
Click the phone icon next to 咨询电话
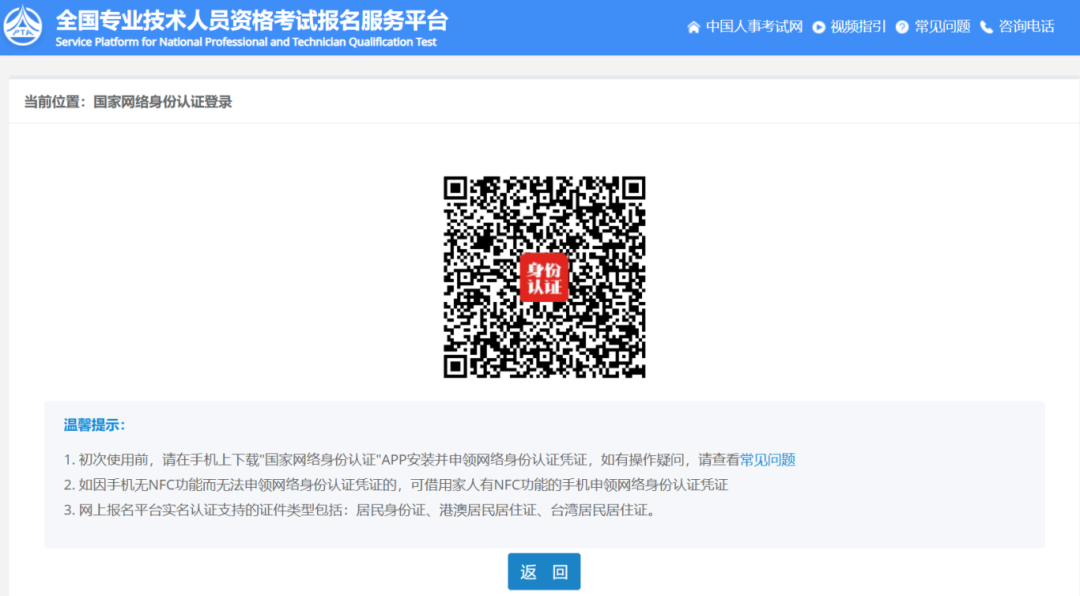click(x=984, y=27)
